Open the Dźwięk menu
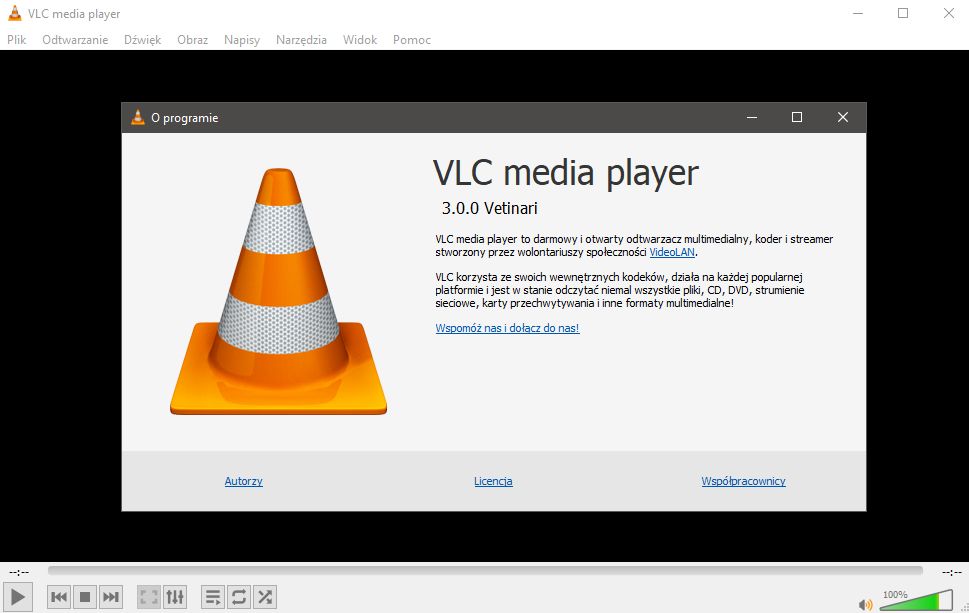This screenshot has width=969, height=613. click(x=143, y=40)
